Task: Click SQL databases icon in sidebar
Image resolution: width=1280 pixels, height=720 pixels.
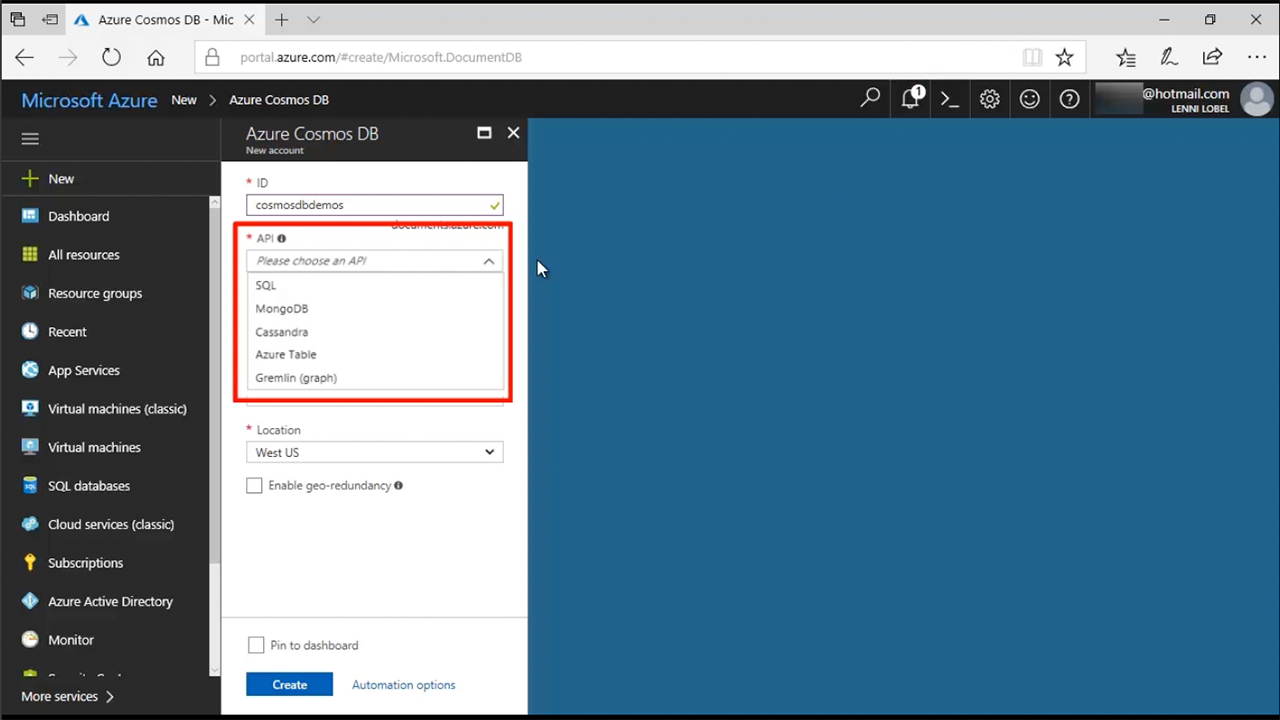Action: tap(30, 486)
